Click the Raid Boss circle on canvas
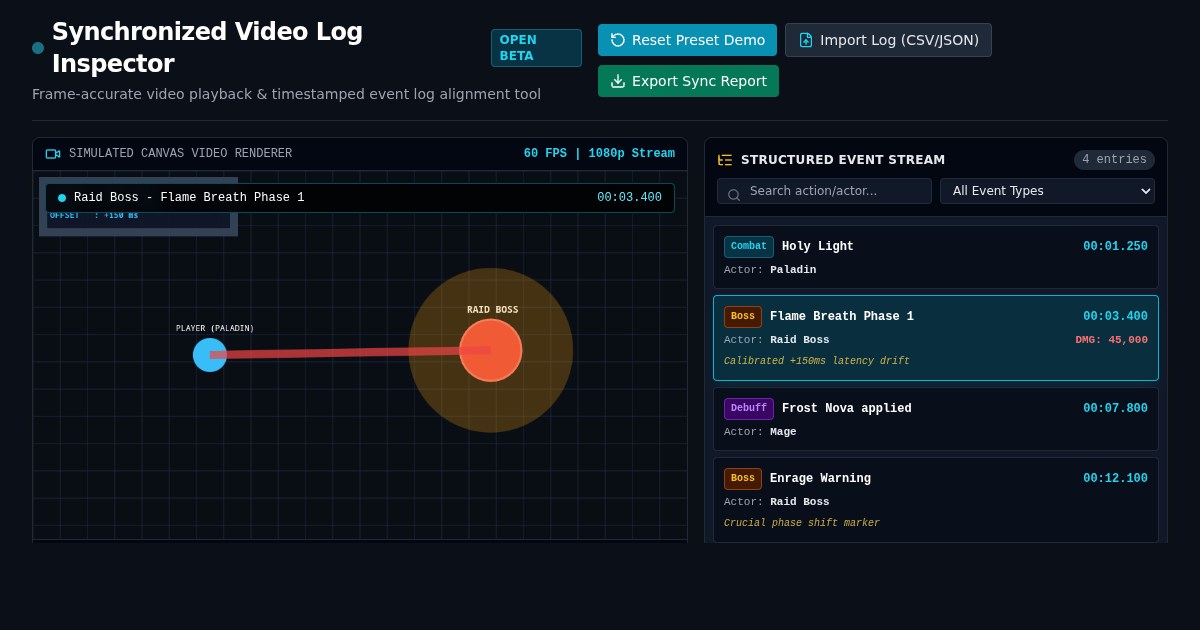Image resolution: width=1200 pixels, height=630 pixels. tap(491, 350)
